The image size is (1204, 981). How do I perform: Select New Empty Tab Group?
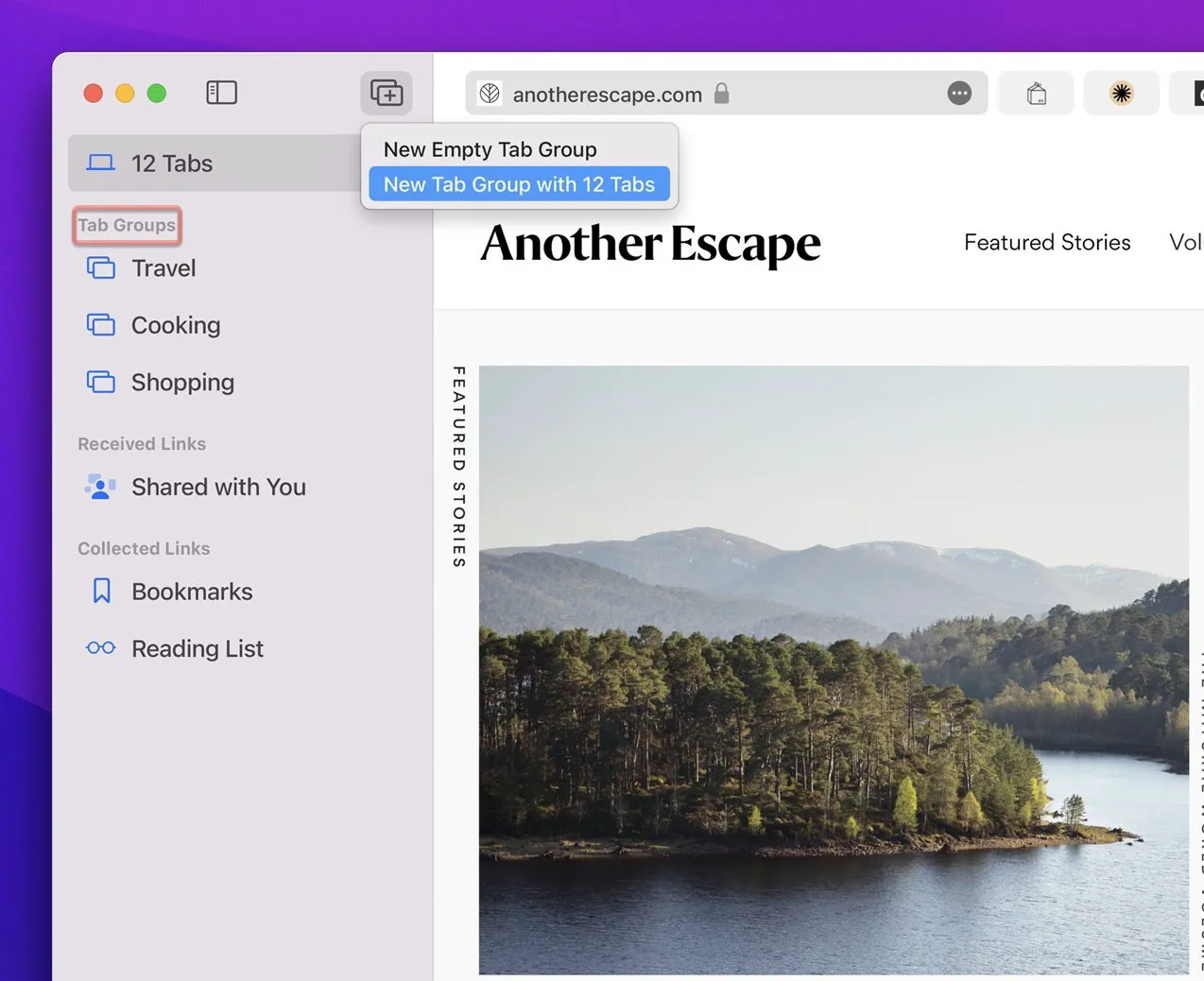490,149
